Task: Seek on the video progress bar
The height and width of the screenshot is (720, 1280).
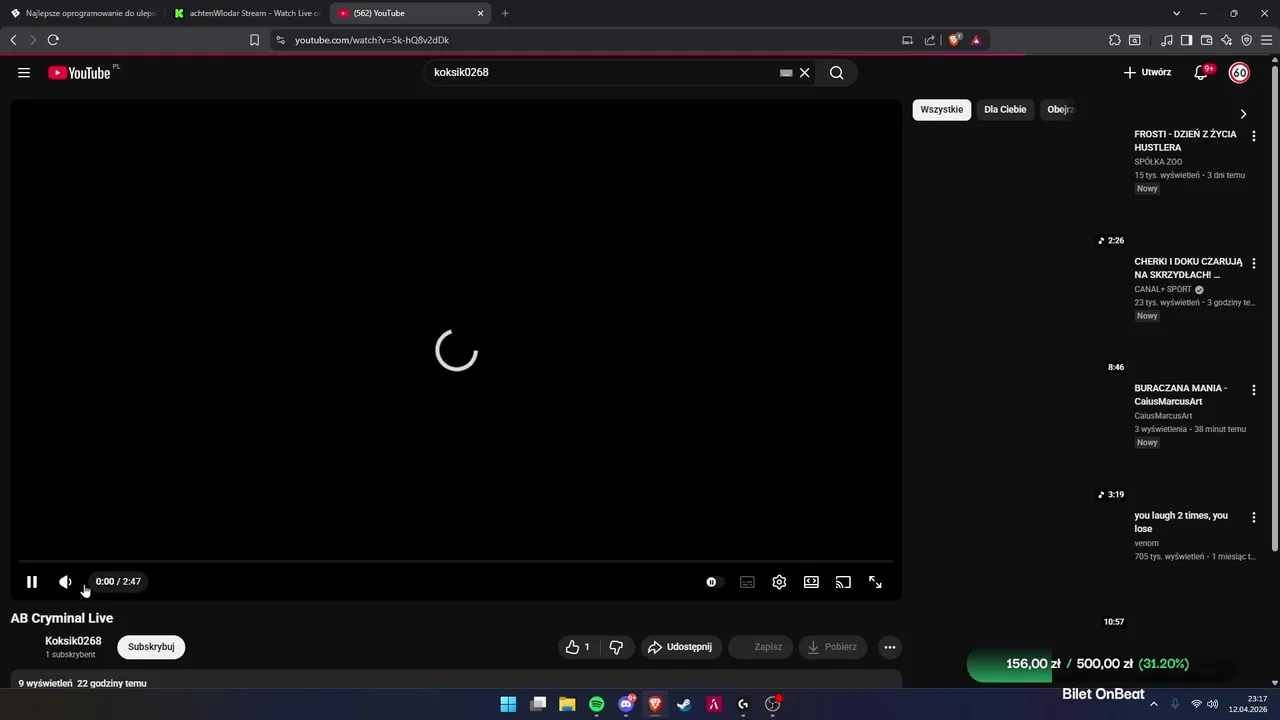Action: pyautogui.click(x=456, y=562)
